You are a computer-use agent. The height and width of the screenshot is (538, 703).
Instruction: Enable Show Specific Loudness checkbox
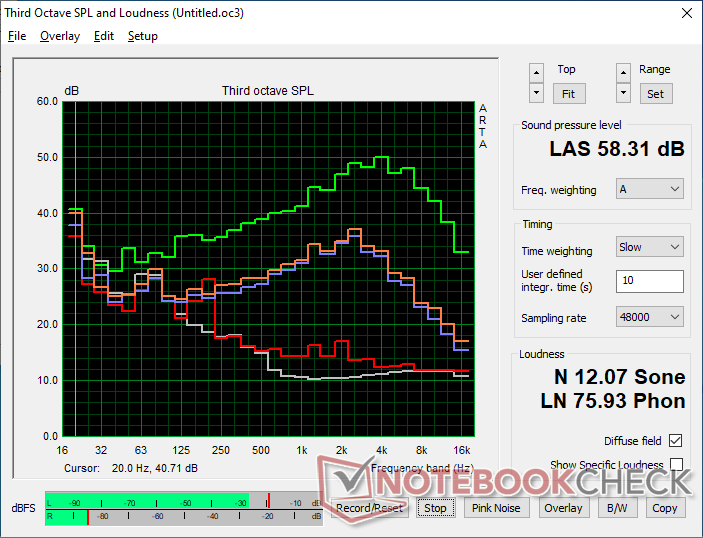(x=676, y=465)
